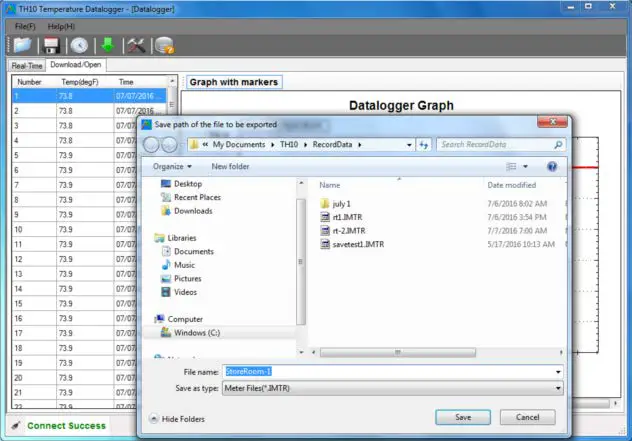Click the database help toolbar icon
Screen dimensions: 632x441
pos(164,45)
